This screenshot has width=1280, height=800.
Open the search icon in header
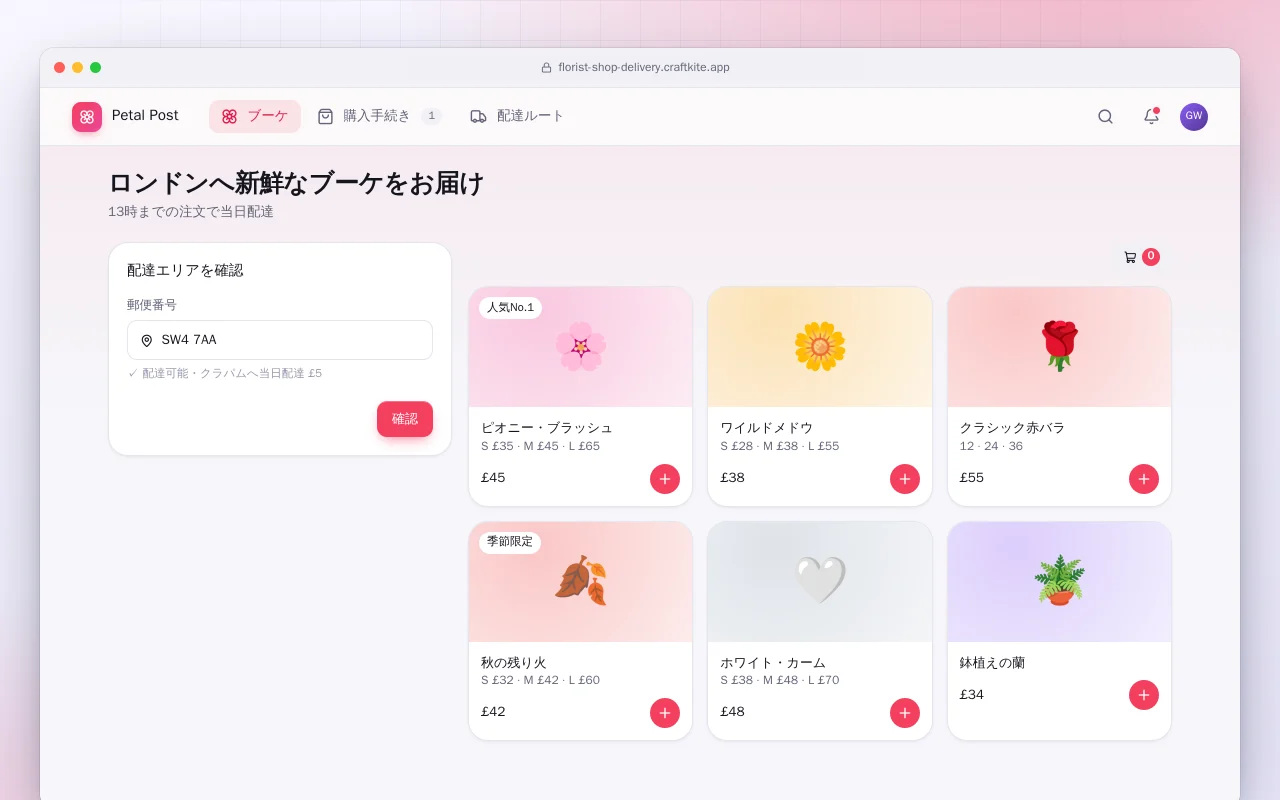(x=1105, y=117)
